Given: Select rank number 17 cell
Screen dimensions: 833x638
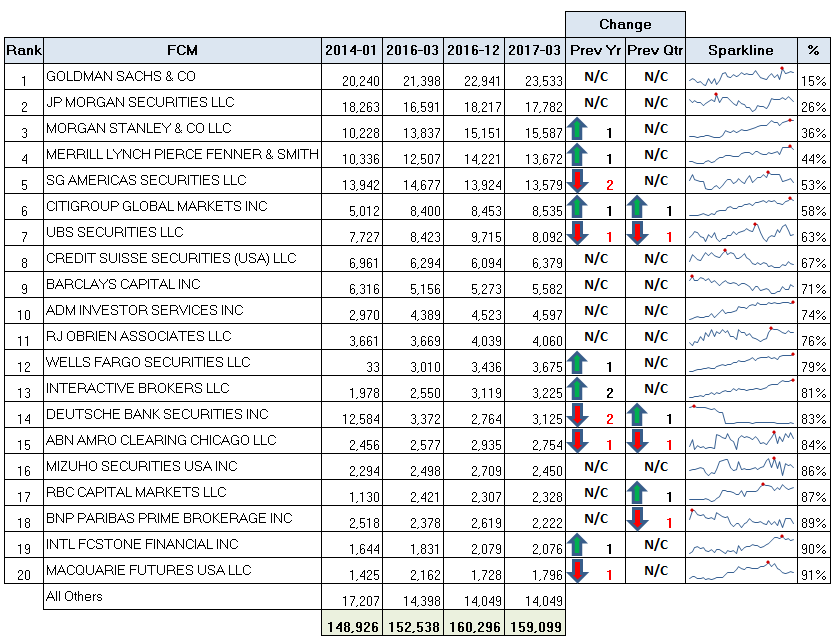Looking at the screenshot, I should [x=24, y=493].
